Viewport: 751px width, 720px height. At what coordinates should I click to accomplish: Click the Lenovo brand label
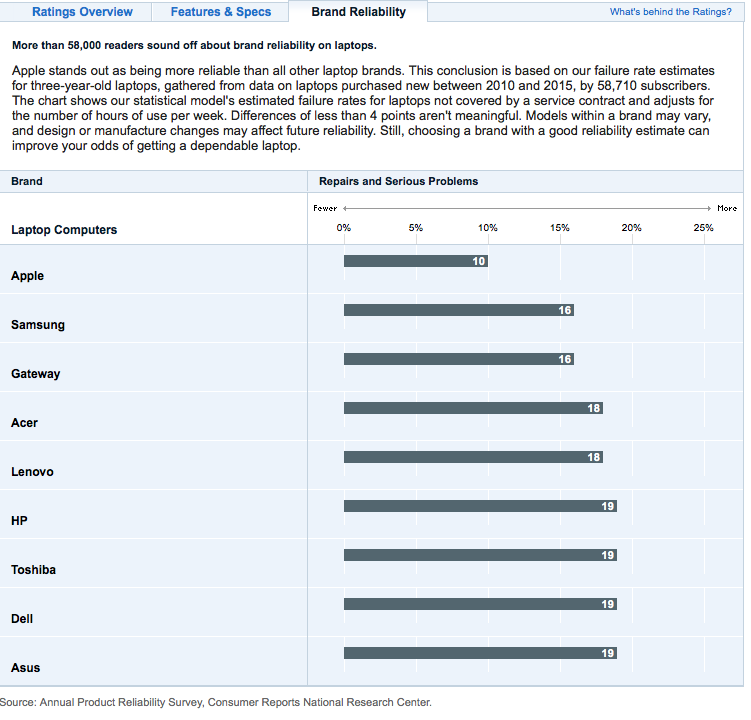[32, 472]
